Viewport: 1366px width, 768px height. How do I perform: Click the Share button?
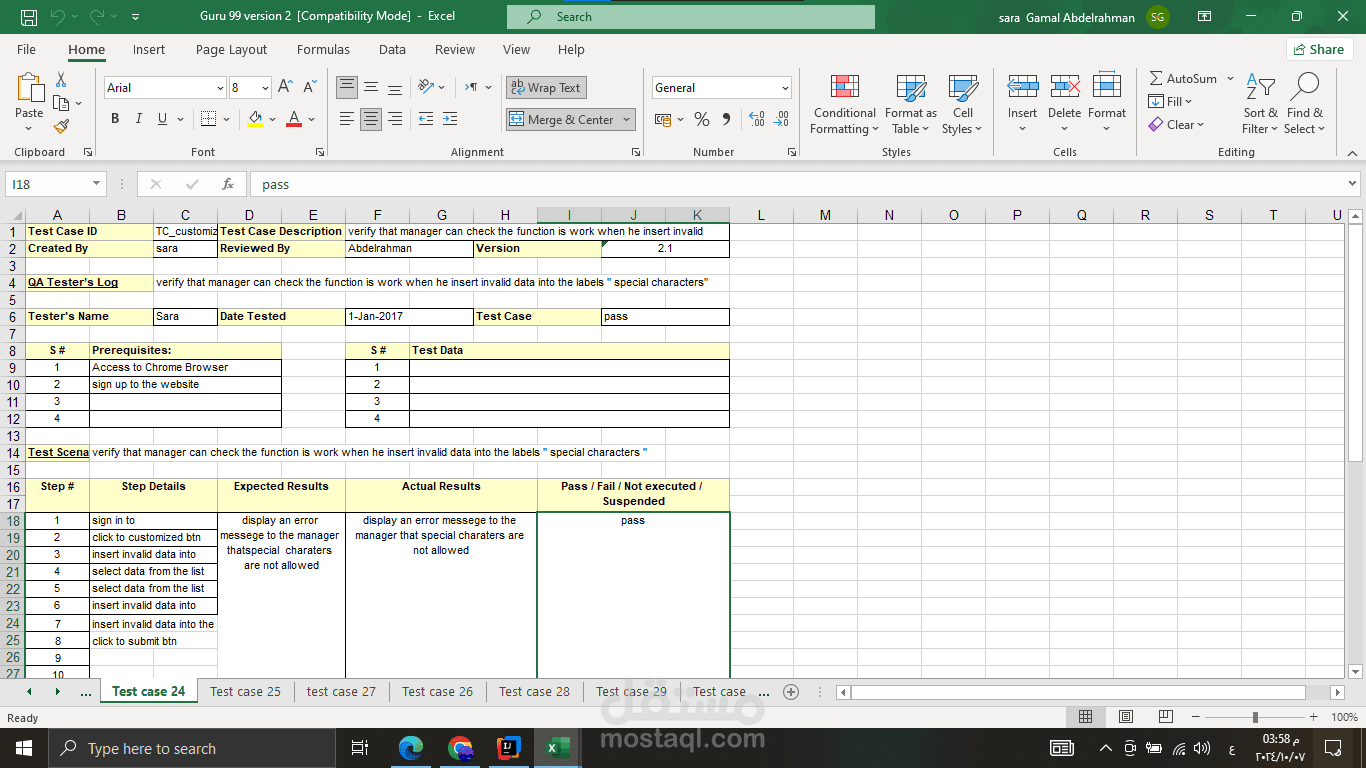point(1319,49)
